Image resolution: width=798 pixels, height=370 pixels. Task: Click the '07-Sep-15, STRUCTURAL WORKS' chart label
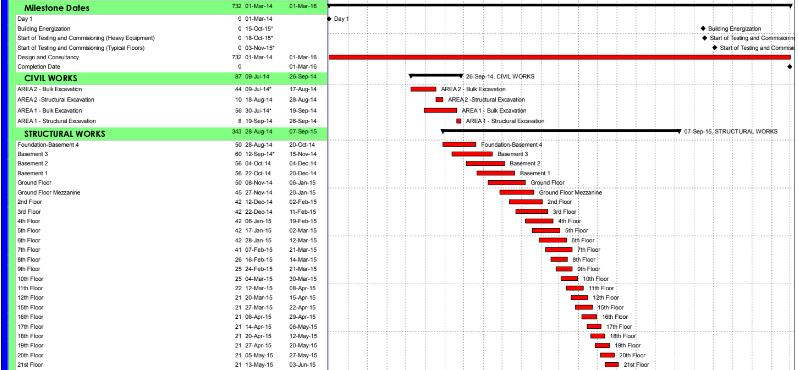point(731,131)
